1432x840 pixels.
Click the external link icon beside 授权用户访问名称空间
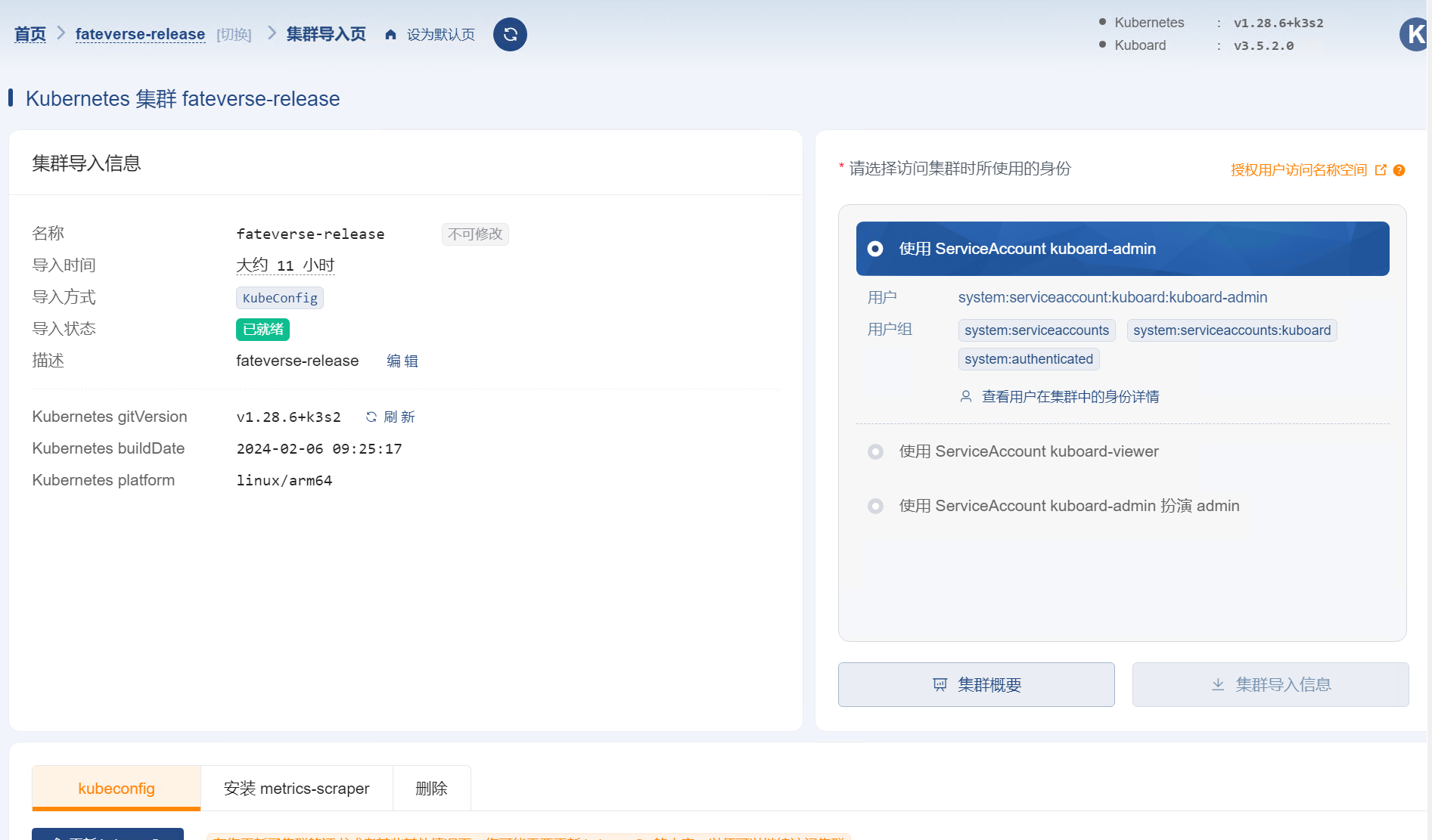coord(1381,170)
